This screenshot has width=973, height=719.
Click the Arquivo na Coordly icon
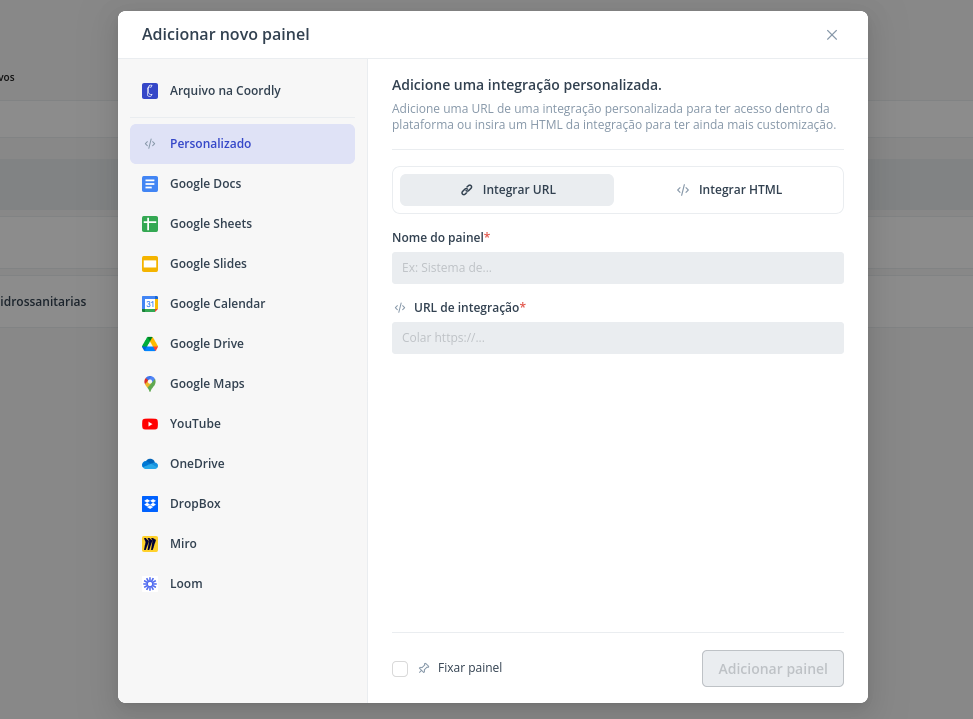coord(150,91)
